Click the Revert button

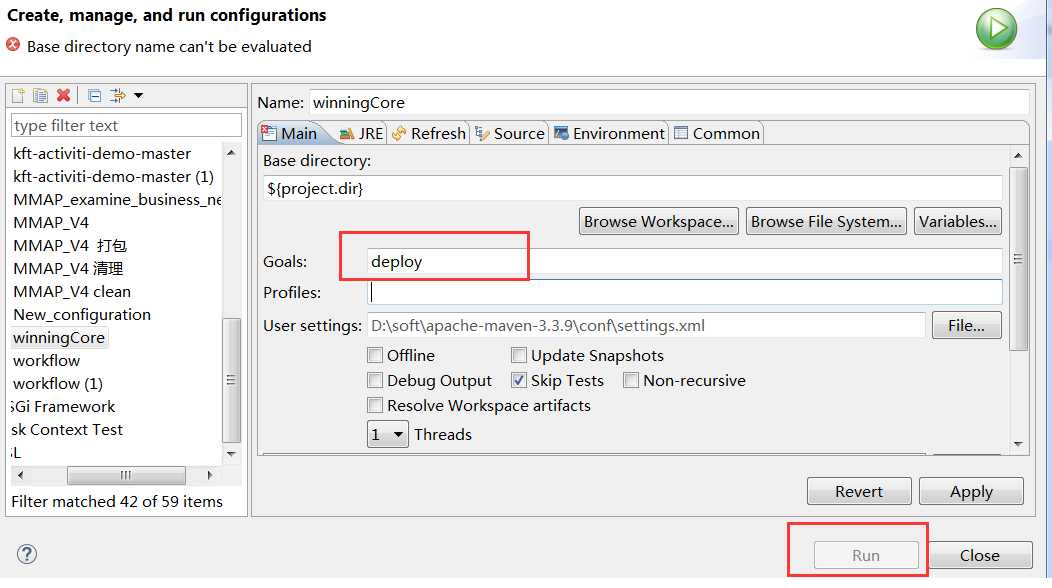tap(859, 491)
